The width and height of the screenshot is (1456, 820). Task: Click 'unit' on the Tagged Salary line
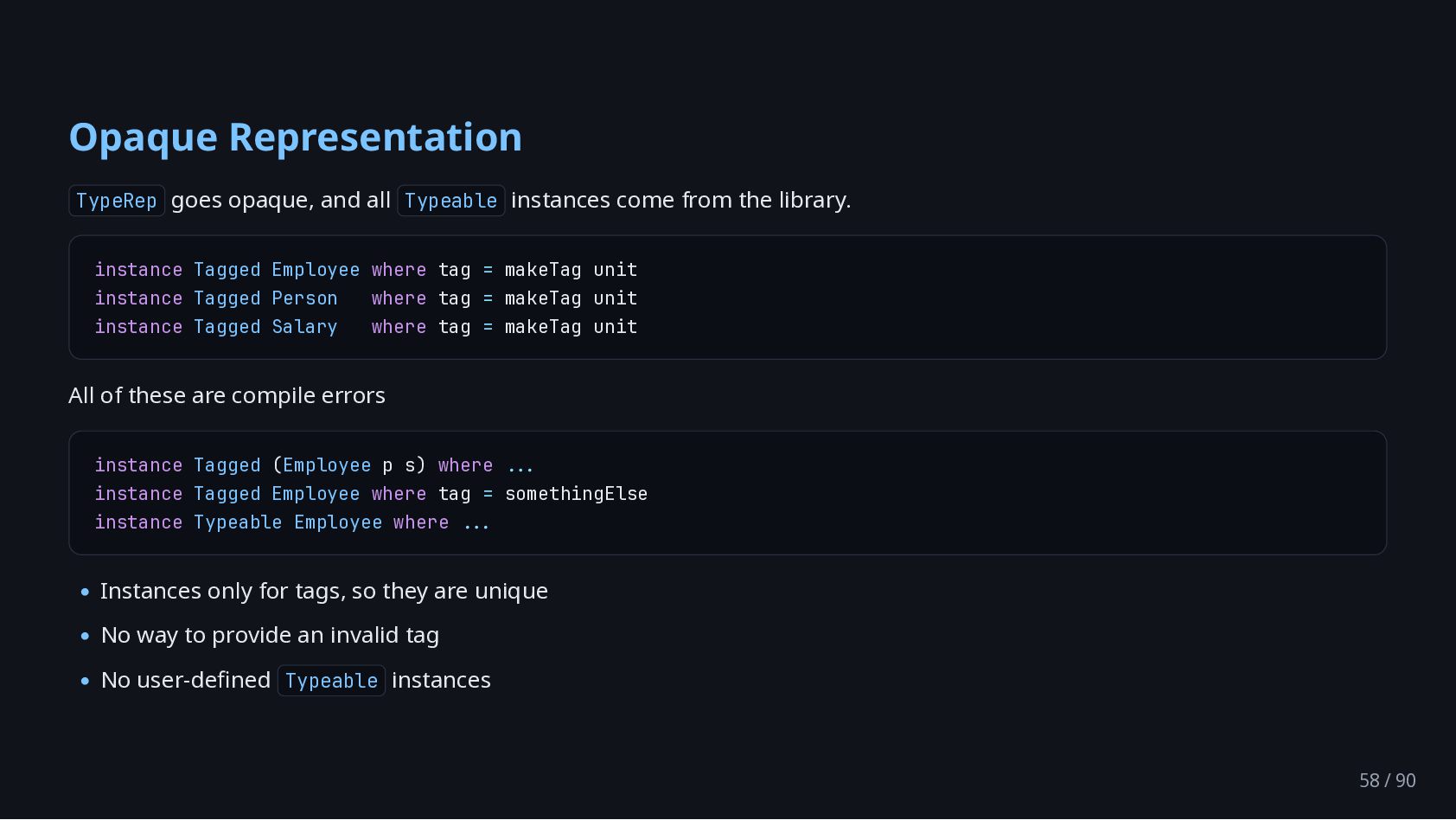tap(616, 327)
